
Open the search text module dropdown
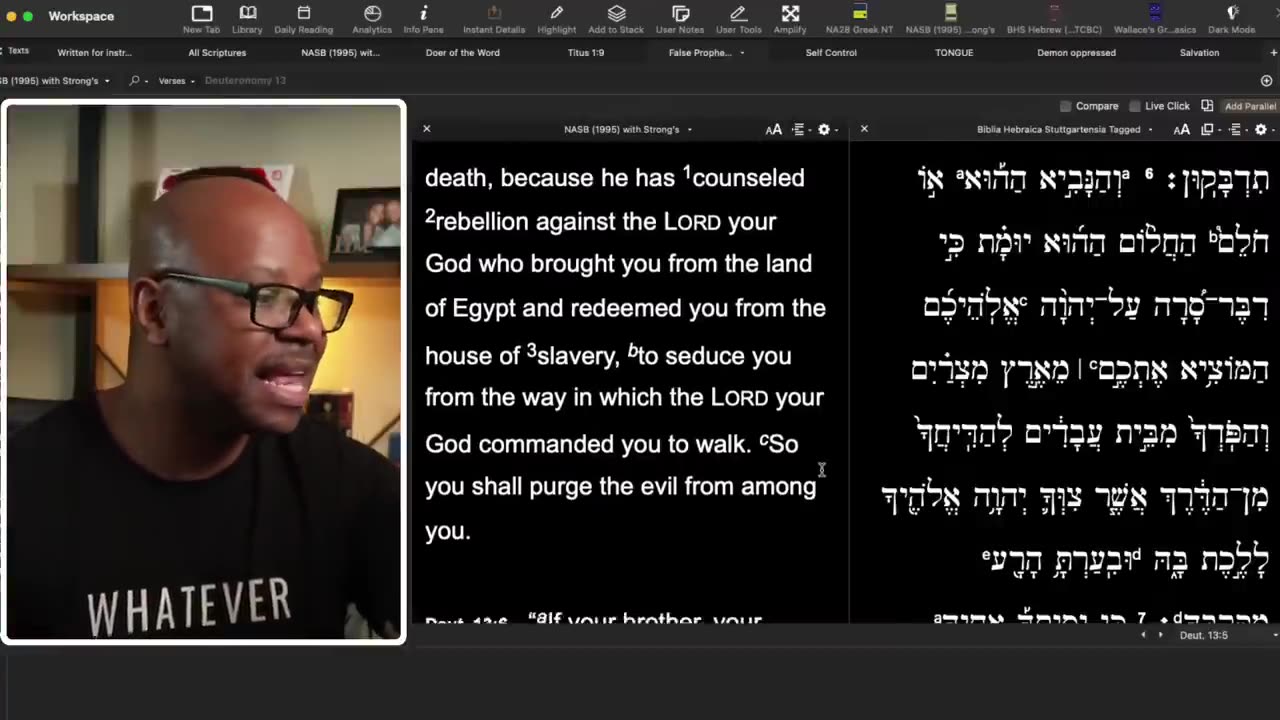[55, 80]
